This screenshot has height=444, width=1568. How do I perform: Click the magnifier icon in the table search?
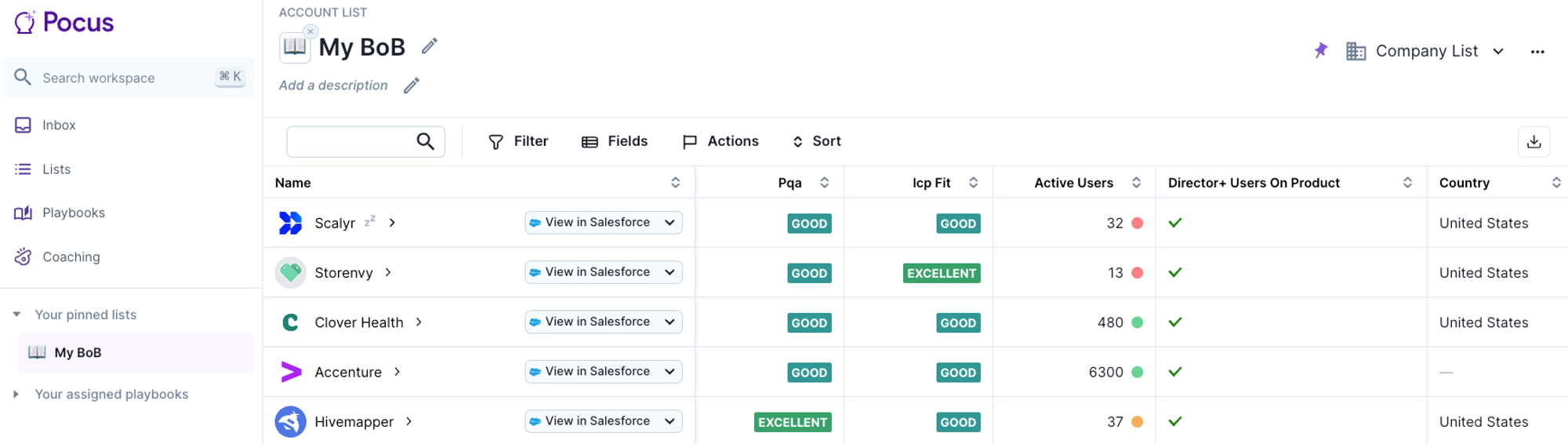click(x=425, y=141)
